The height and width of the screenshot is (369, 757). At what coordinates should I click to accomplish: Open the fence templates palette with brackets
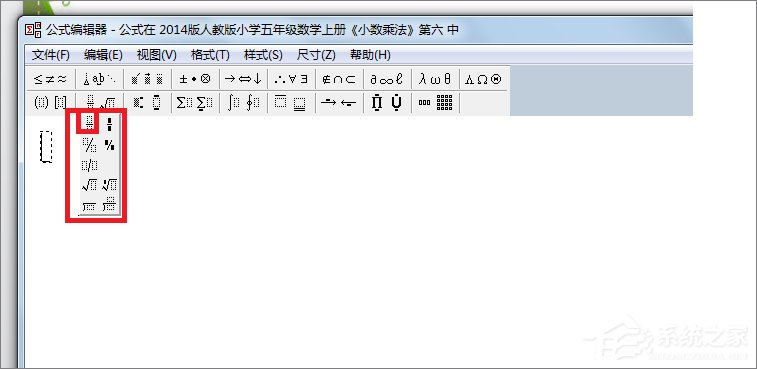(x=50, y=102)
